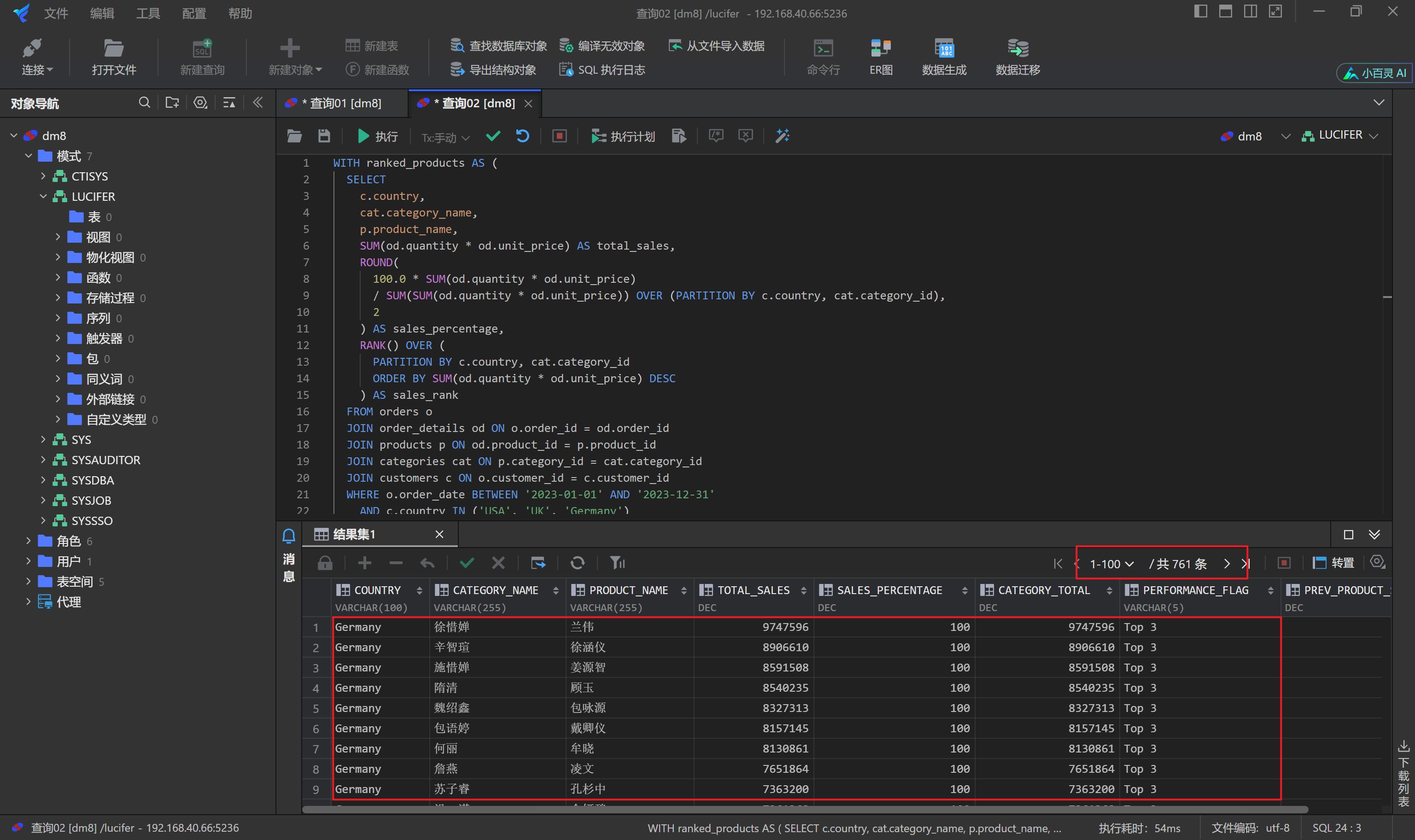
Task: Open the filter on 结果集1
Action: (616, 563)
